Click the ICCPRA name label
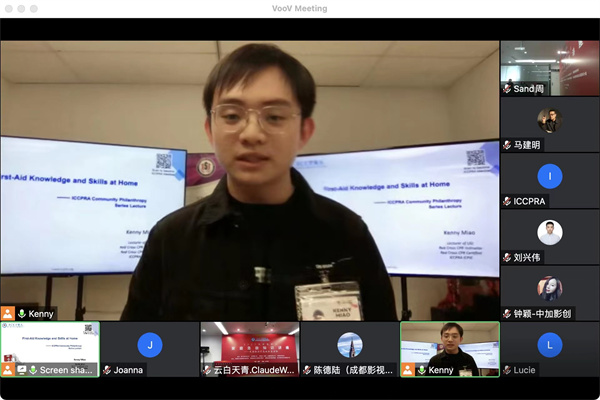Viewport: 600px width, 400px height. pos(529,201)
